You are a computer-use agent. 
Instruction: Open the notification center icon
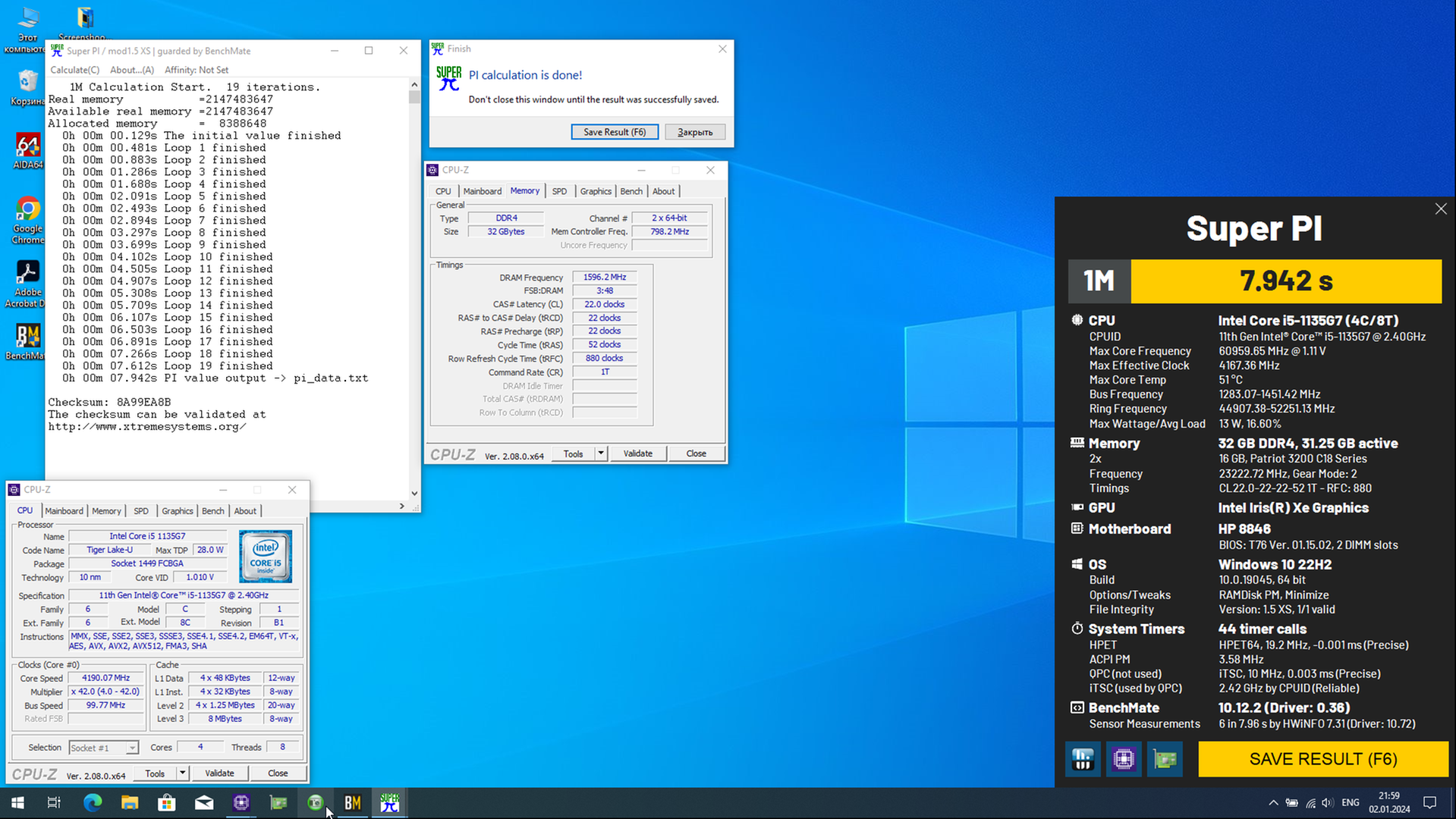tap(1429, 802)
